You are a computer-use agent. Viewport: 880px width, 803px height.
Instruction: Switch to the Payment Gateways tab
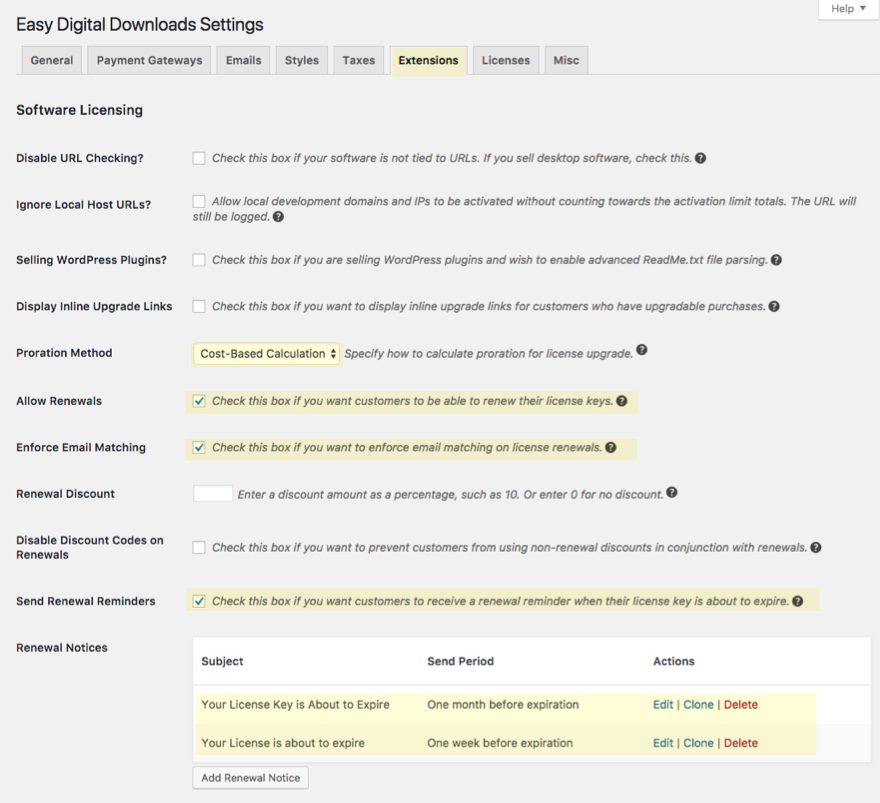pos(148,60)
